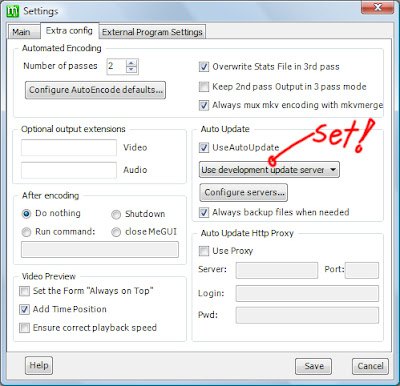Click the proxy Server field
The height and width of the screenshot is (386, 400).
pos(277,270)
